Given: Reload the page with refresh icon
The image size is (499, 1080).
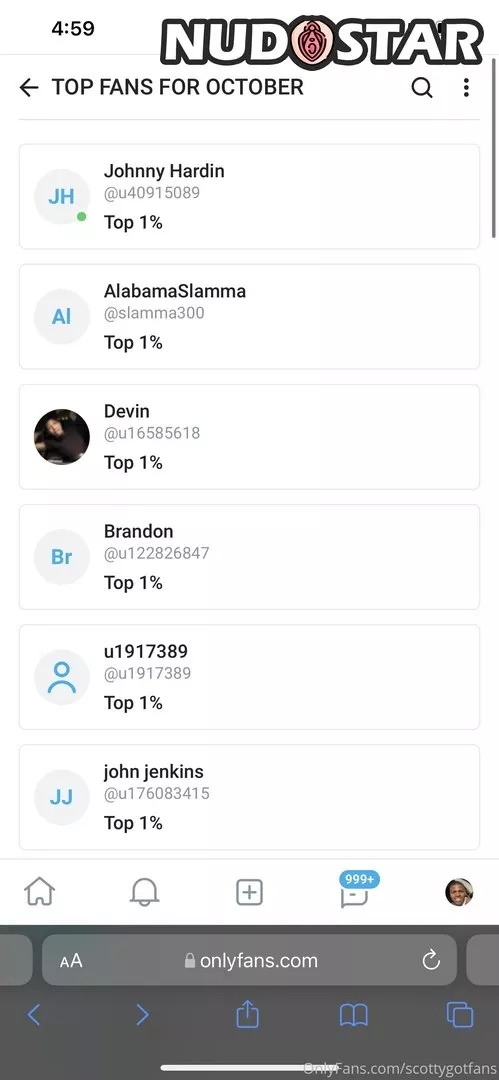Looking at the screenshot, I should click(x=431, y=960).
